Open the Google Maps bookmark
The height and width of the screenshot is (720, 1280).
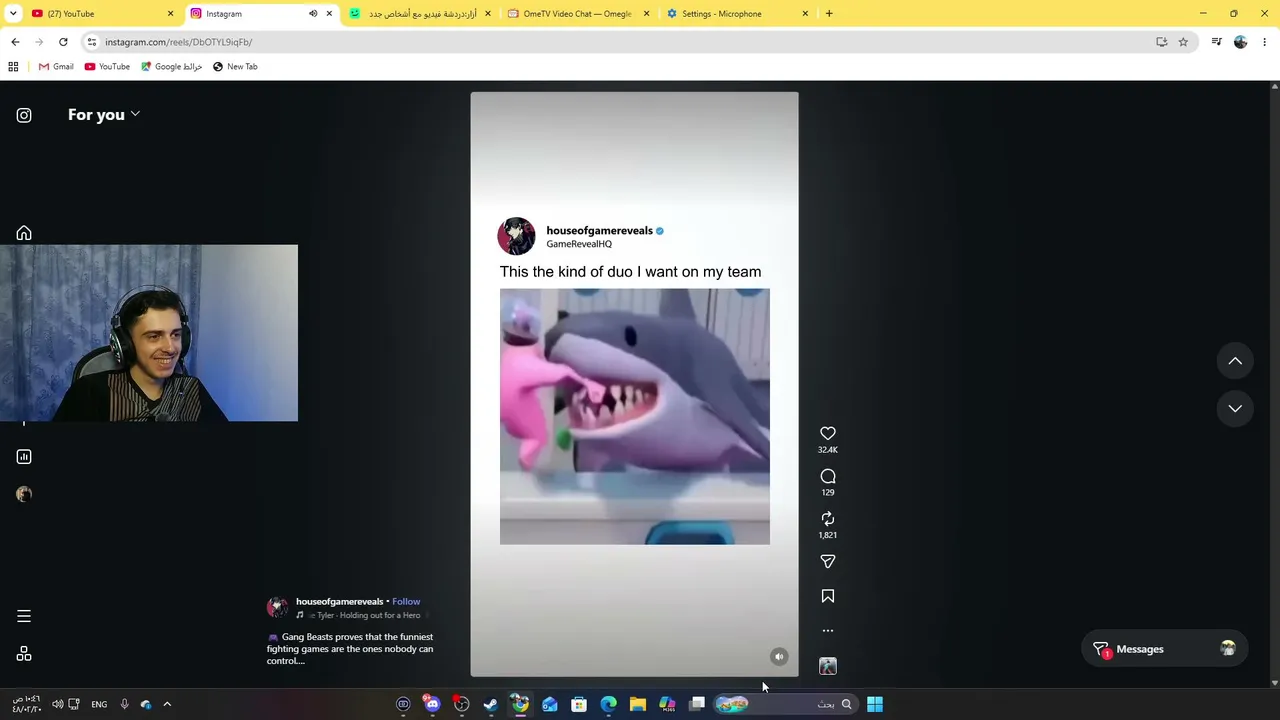172,67
